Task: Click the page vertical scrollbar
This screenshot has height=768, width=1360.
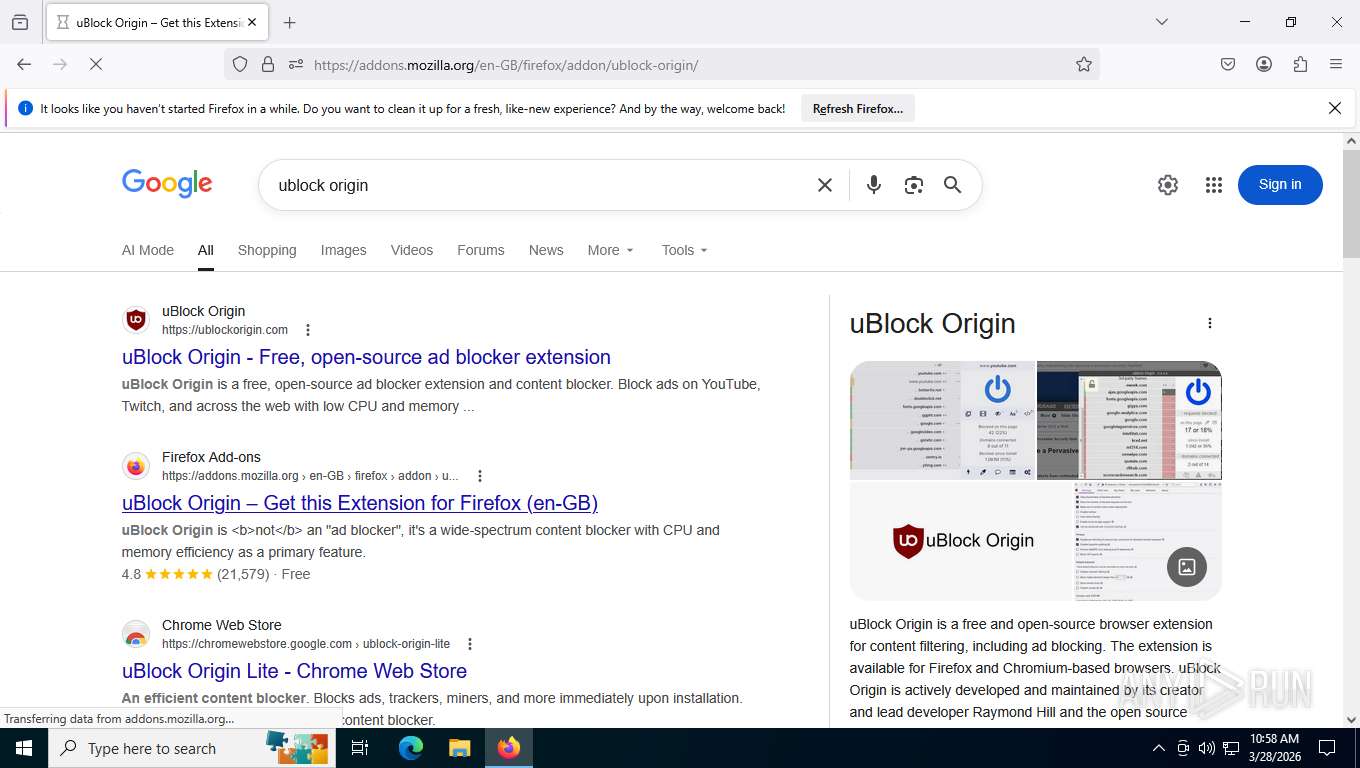Action: [1351, 204]
